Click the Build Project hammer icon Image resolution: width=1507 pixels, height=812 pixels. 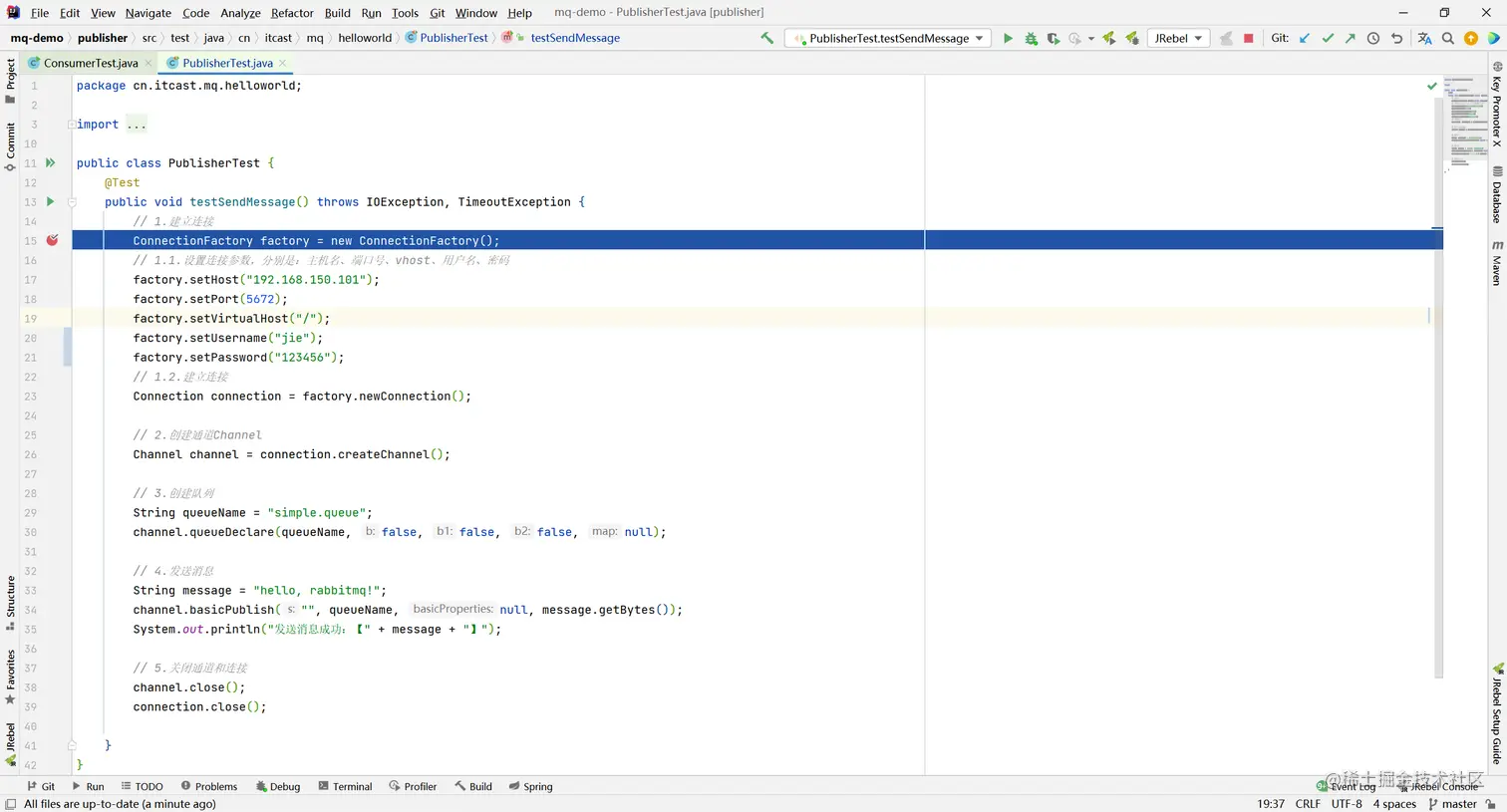pos(766,38)
